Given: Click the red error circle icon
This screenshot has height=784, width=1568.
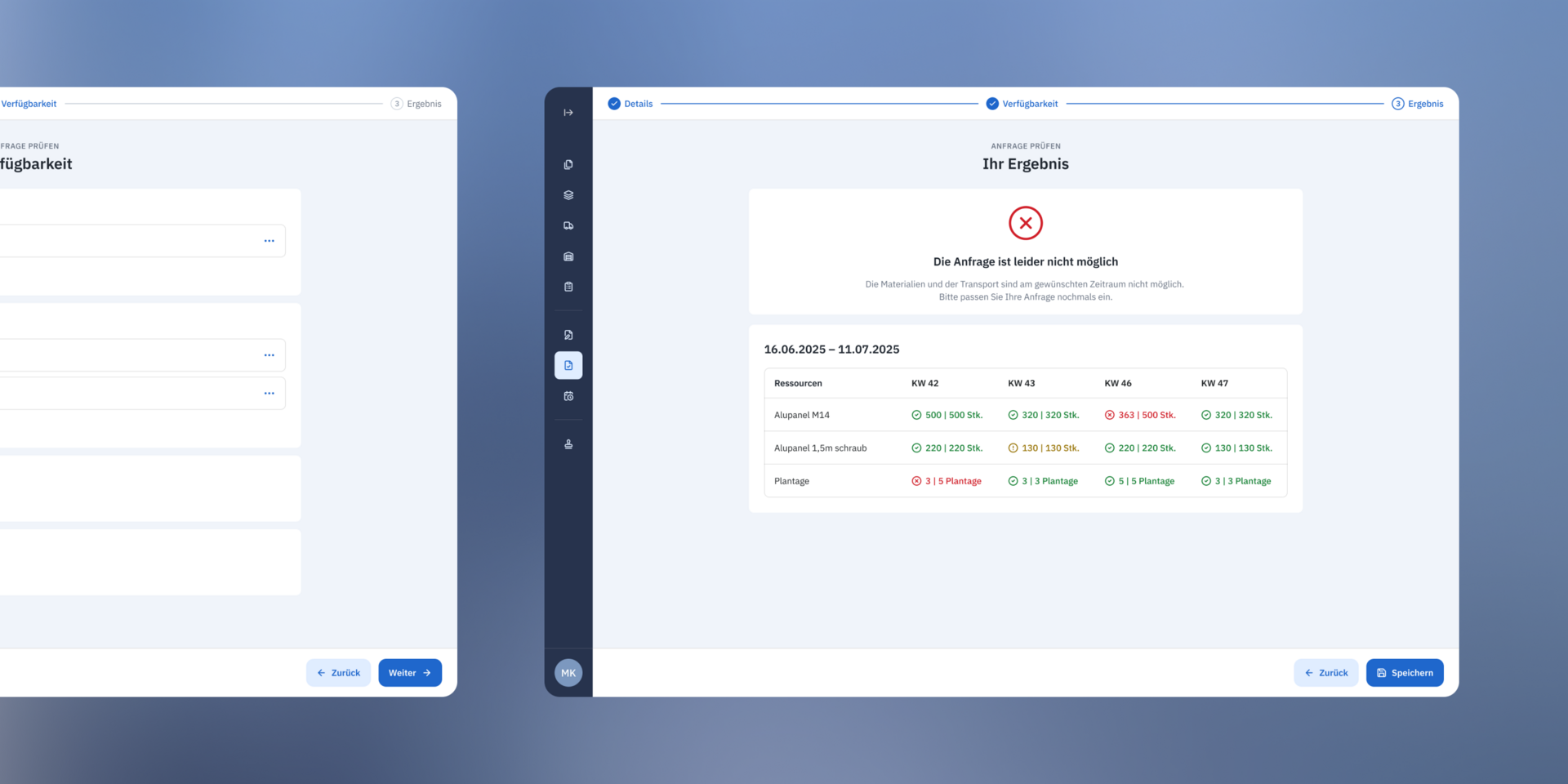Looking at the screenshot, I should (1026, 223).
